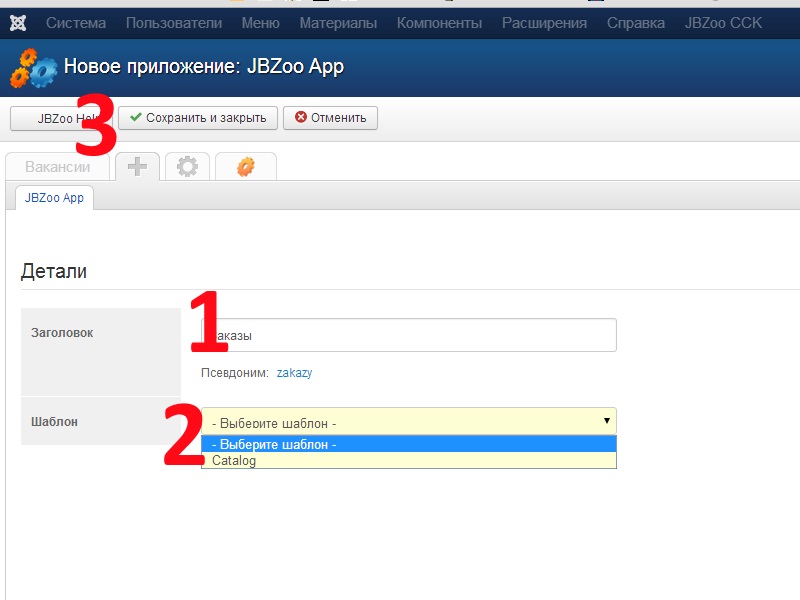800x600 pixels.
Task: Open the orange gear tab
Action: click(246, 166)
